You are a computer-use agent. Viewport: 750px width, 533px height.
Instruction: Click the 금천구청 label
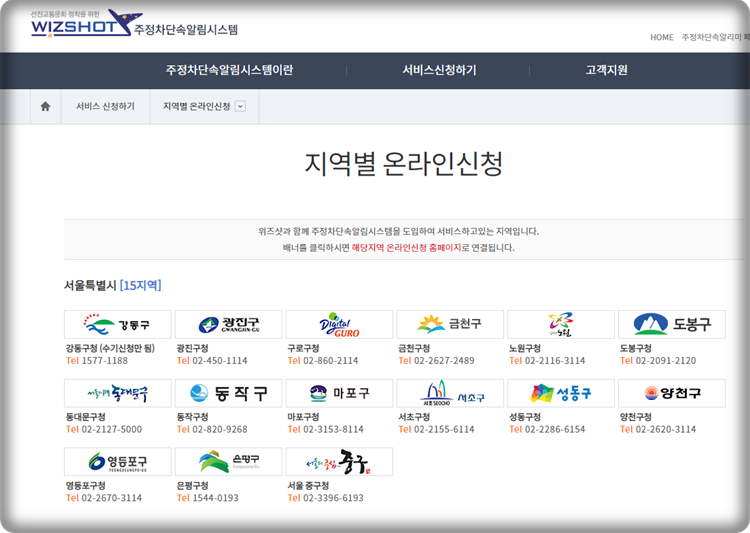pyautogui.click(x=414, y=348)
